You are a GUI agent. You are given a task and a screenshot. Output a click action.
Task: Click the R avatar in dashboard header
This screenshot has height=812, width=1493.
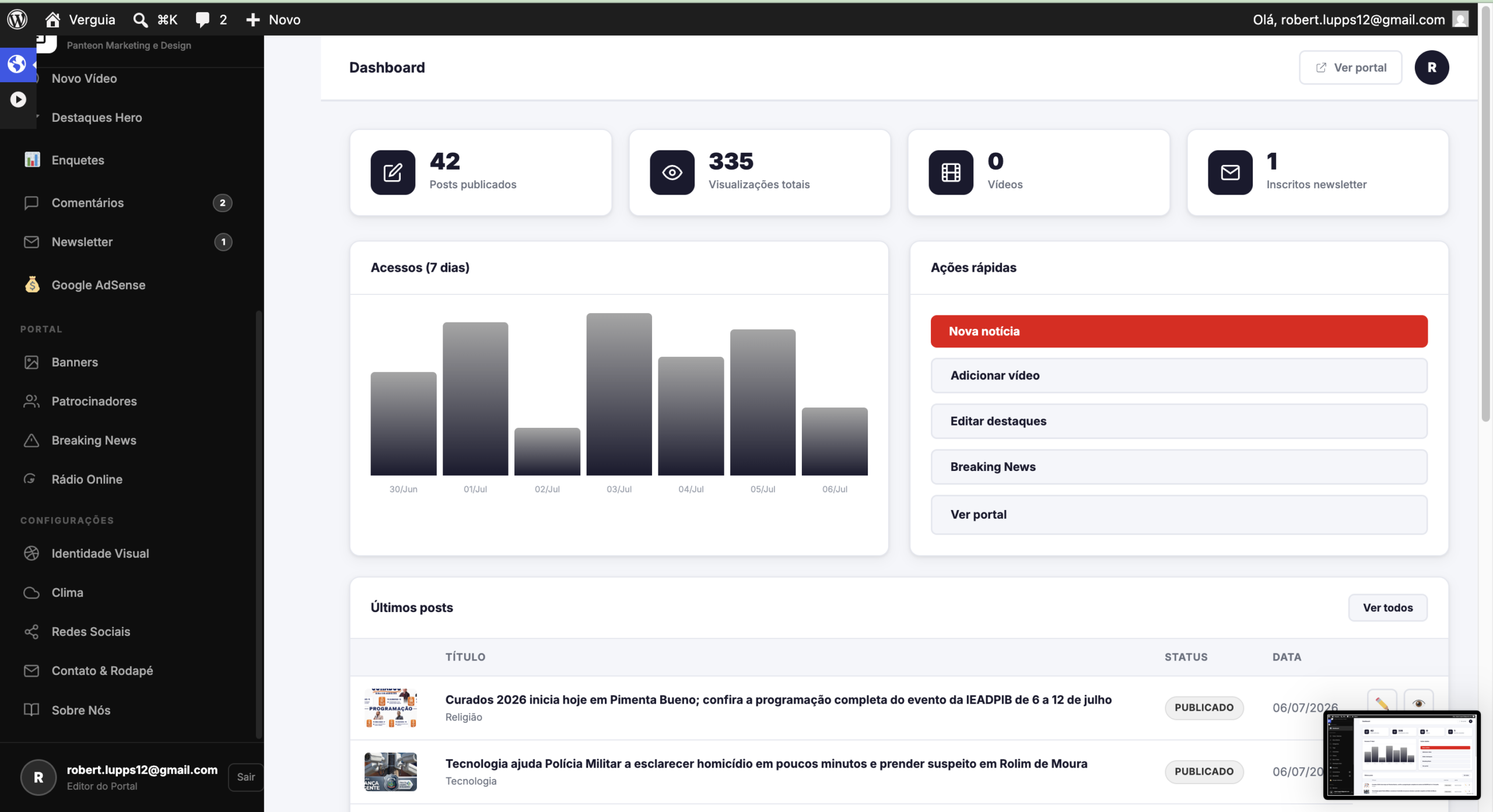pyautogui.click(x=1431, y=68)
